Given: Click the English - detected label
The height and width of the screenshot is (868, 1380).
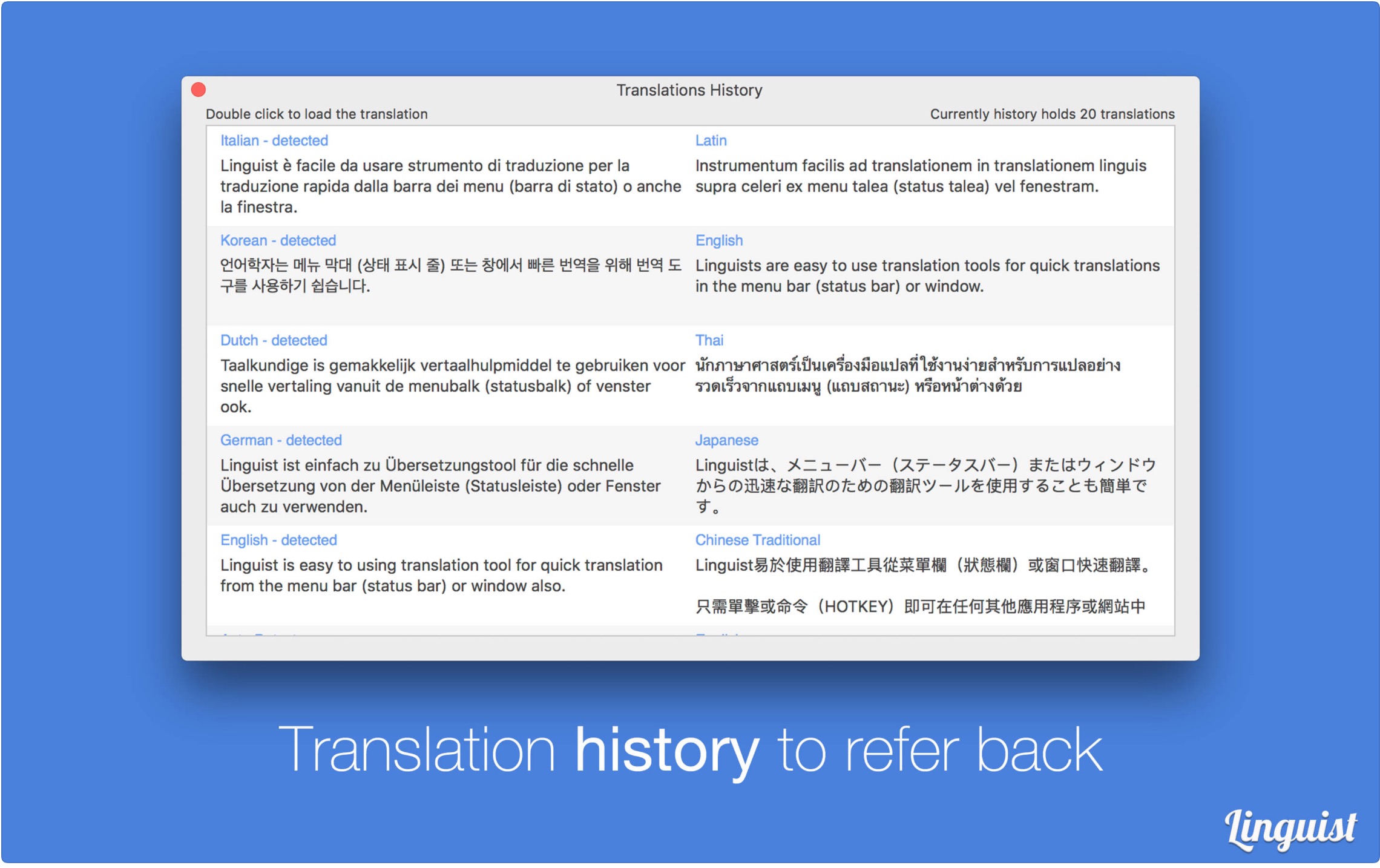Looking at the screenshot, I should point(278,540).
